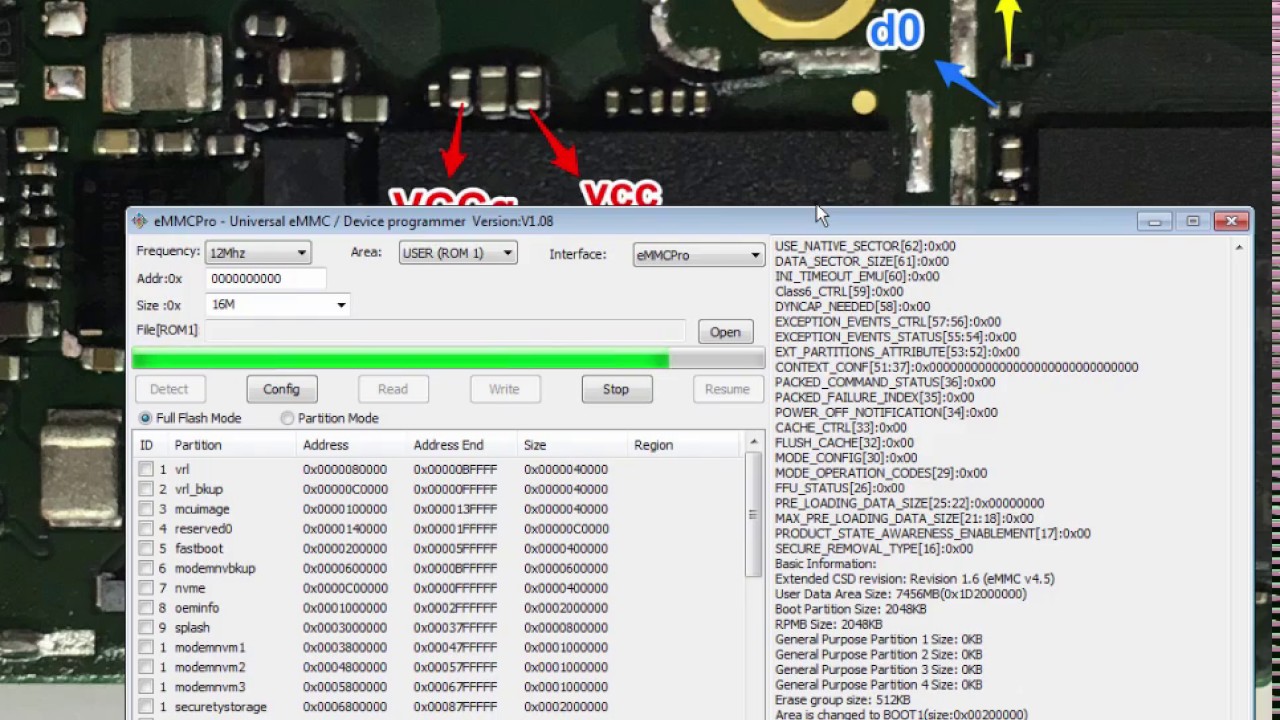Check the modemnvm3 partition checkbox
This screenshot has width=1280, height=720.
coord(146,687)
